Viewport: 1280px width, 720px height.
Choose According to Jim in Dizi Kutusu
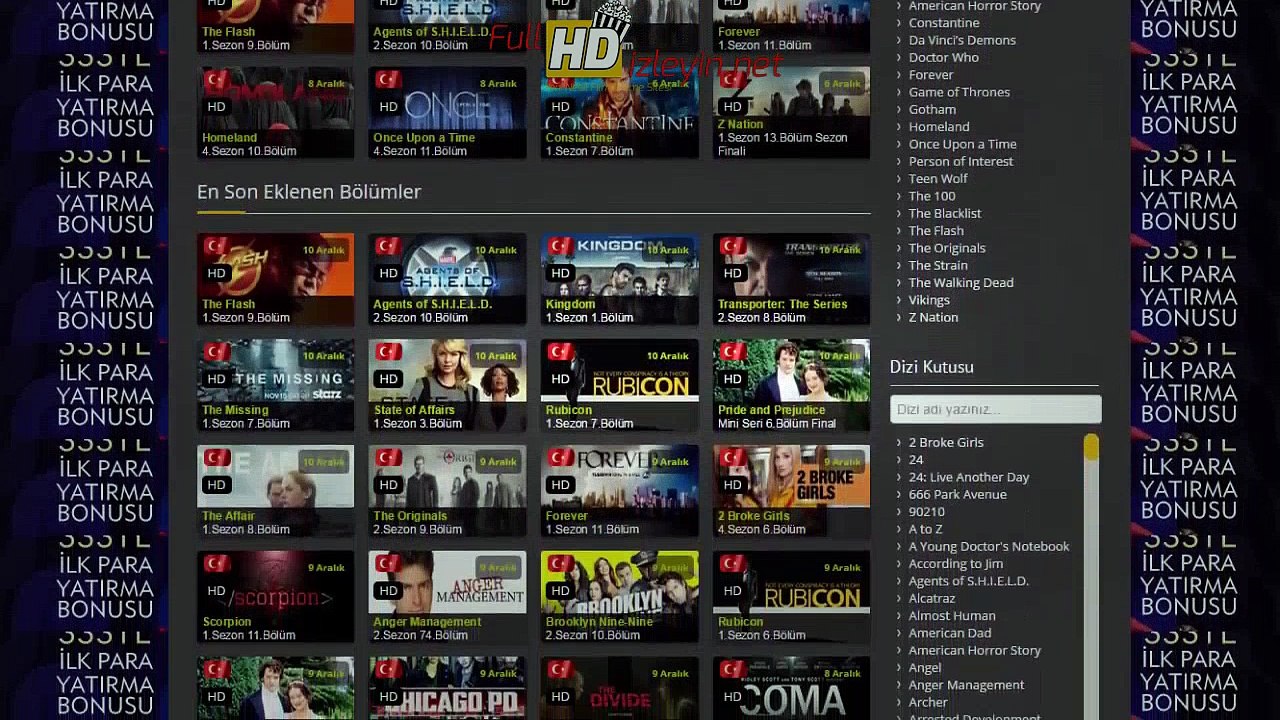click(x=955, y=564)
